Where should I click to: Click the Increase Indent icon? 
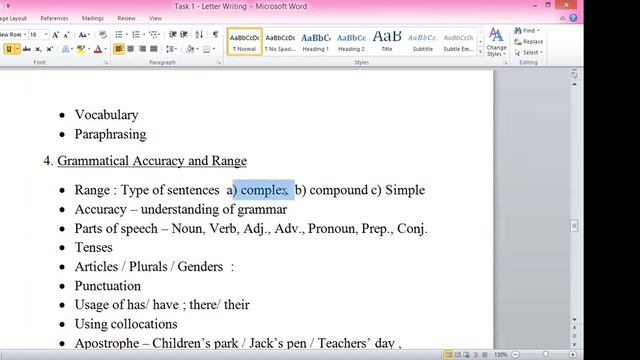coord(184,35)
